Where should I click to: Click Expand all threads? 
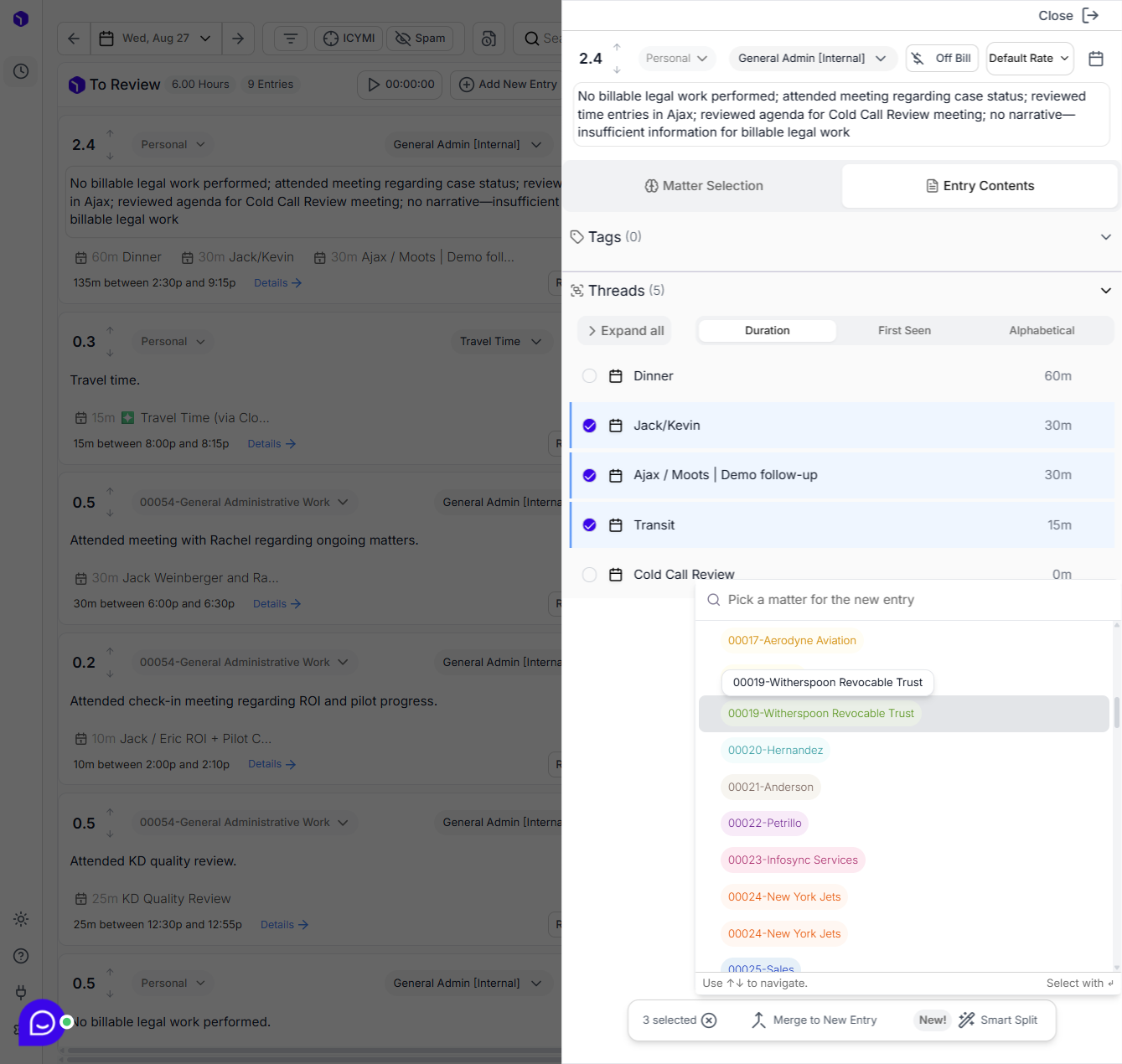(x=625, y=331)
